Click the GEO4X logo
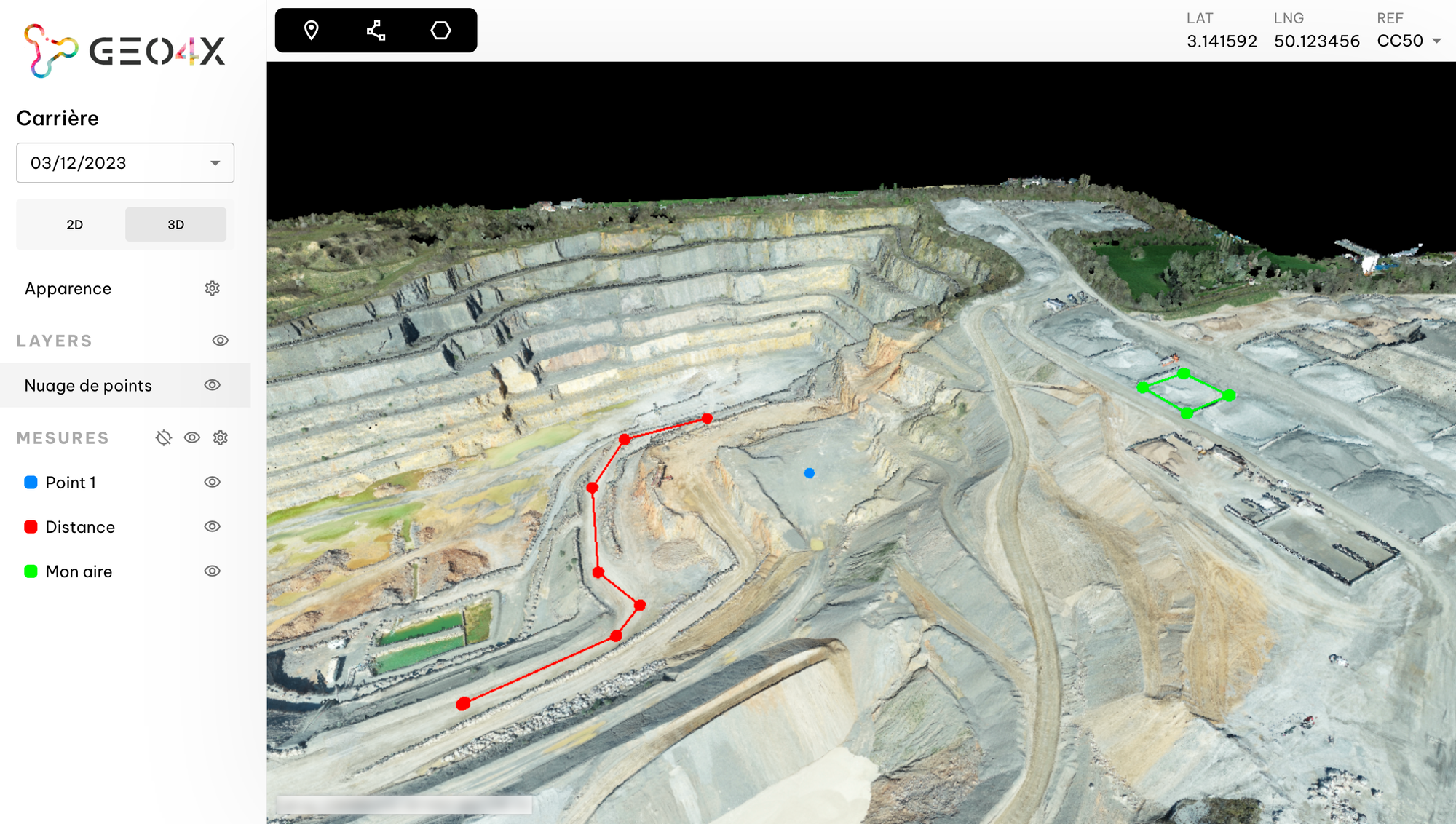The width and height of the screenshot is (1456, 824). click(x=124, y=51)
